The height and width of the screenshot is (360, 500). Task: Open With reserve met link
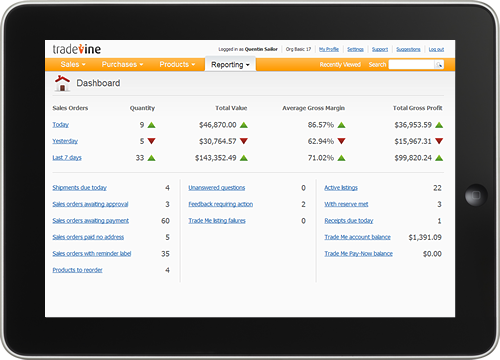coord(346,204)
